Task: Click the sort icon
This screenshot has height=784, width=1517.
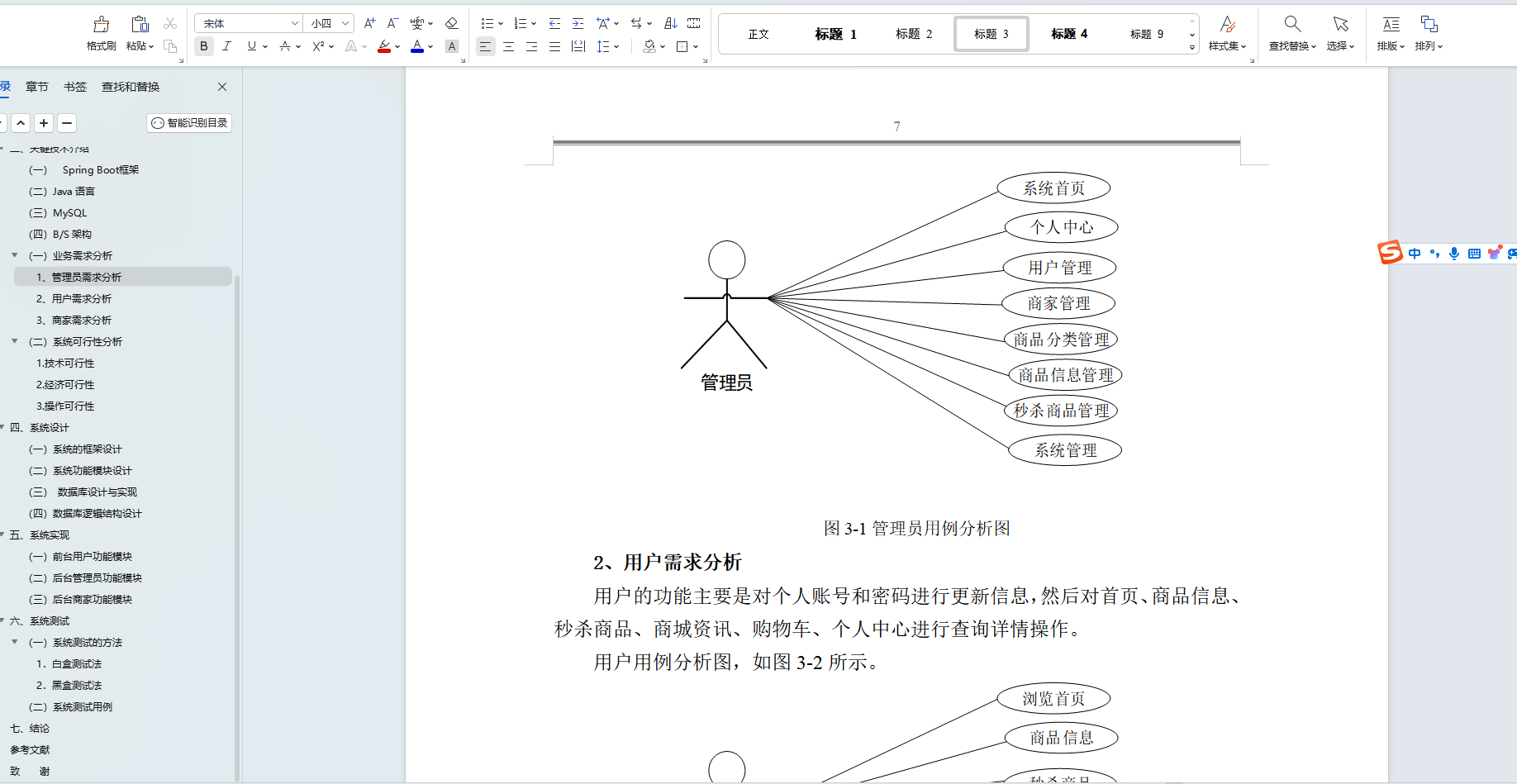Action: point(671,23)
